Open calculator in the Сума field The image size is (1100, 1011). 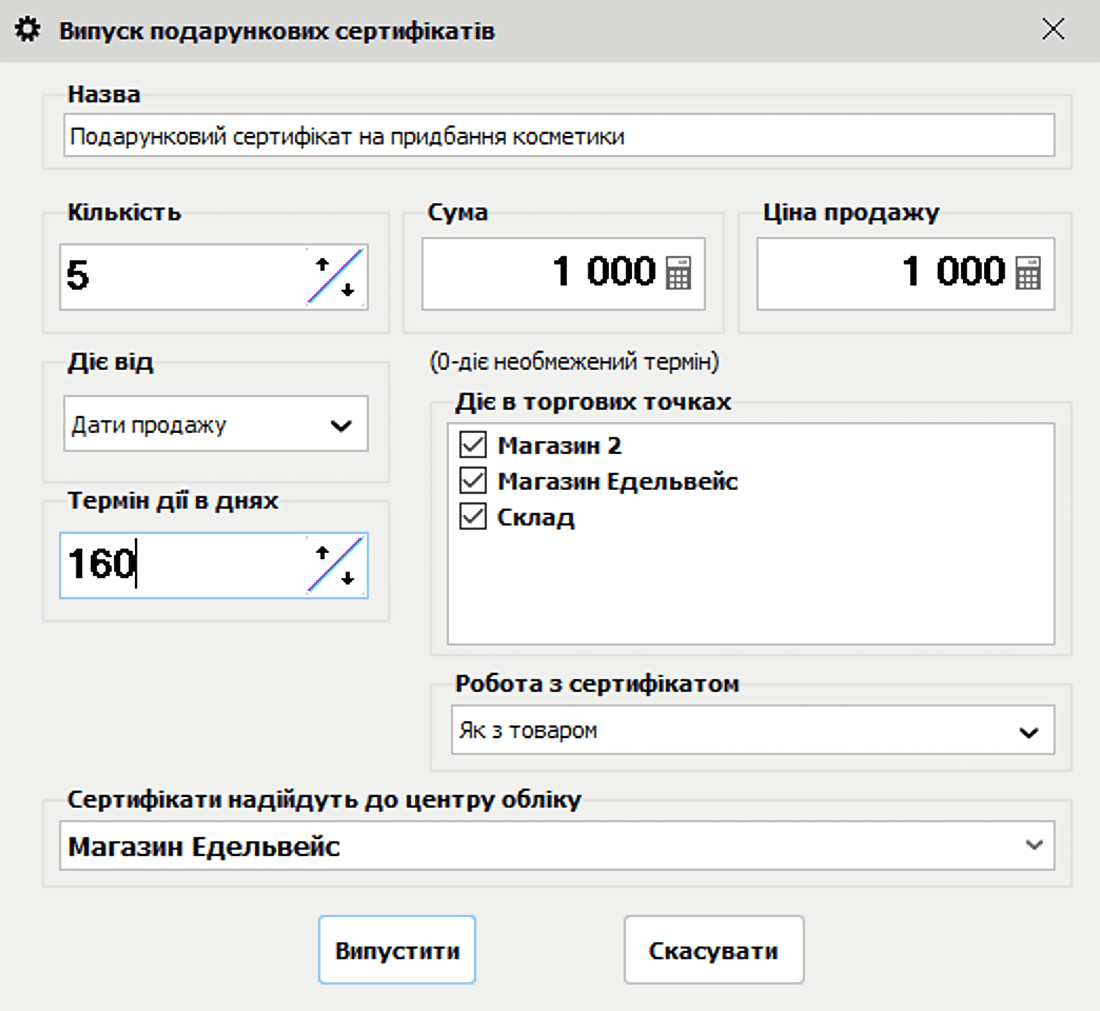679,273
